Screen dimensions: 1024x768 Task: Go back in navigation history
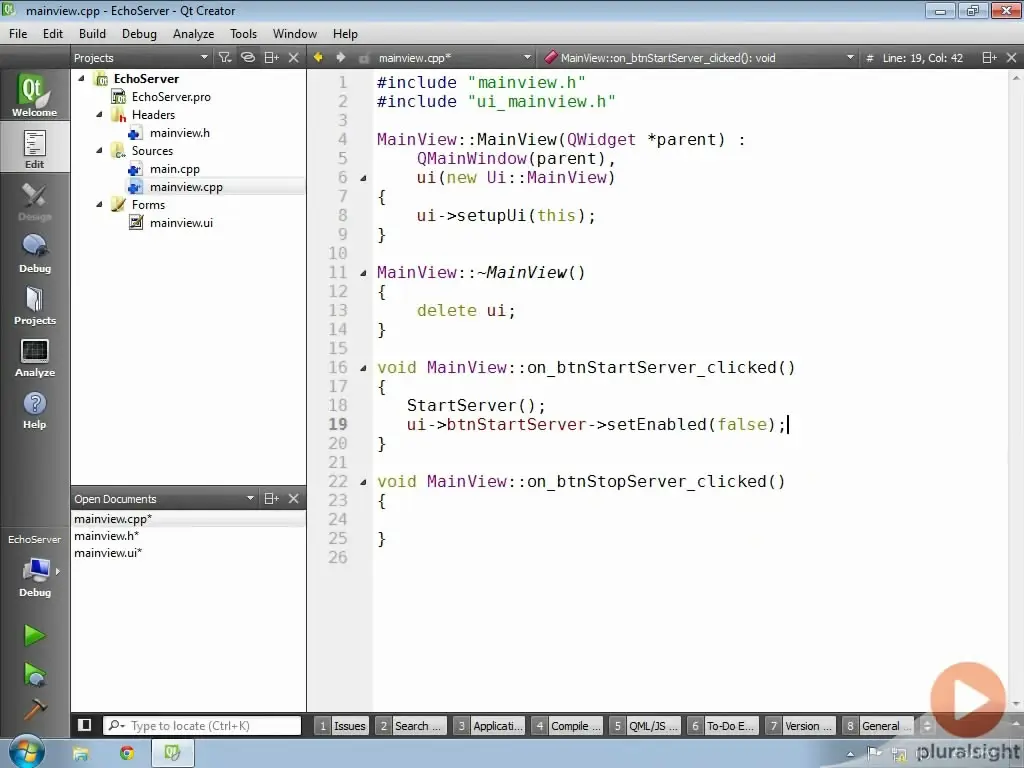click(x=318, y=57)
